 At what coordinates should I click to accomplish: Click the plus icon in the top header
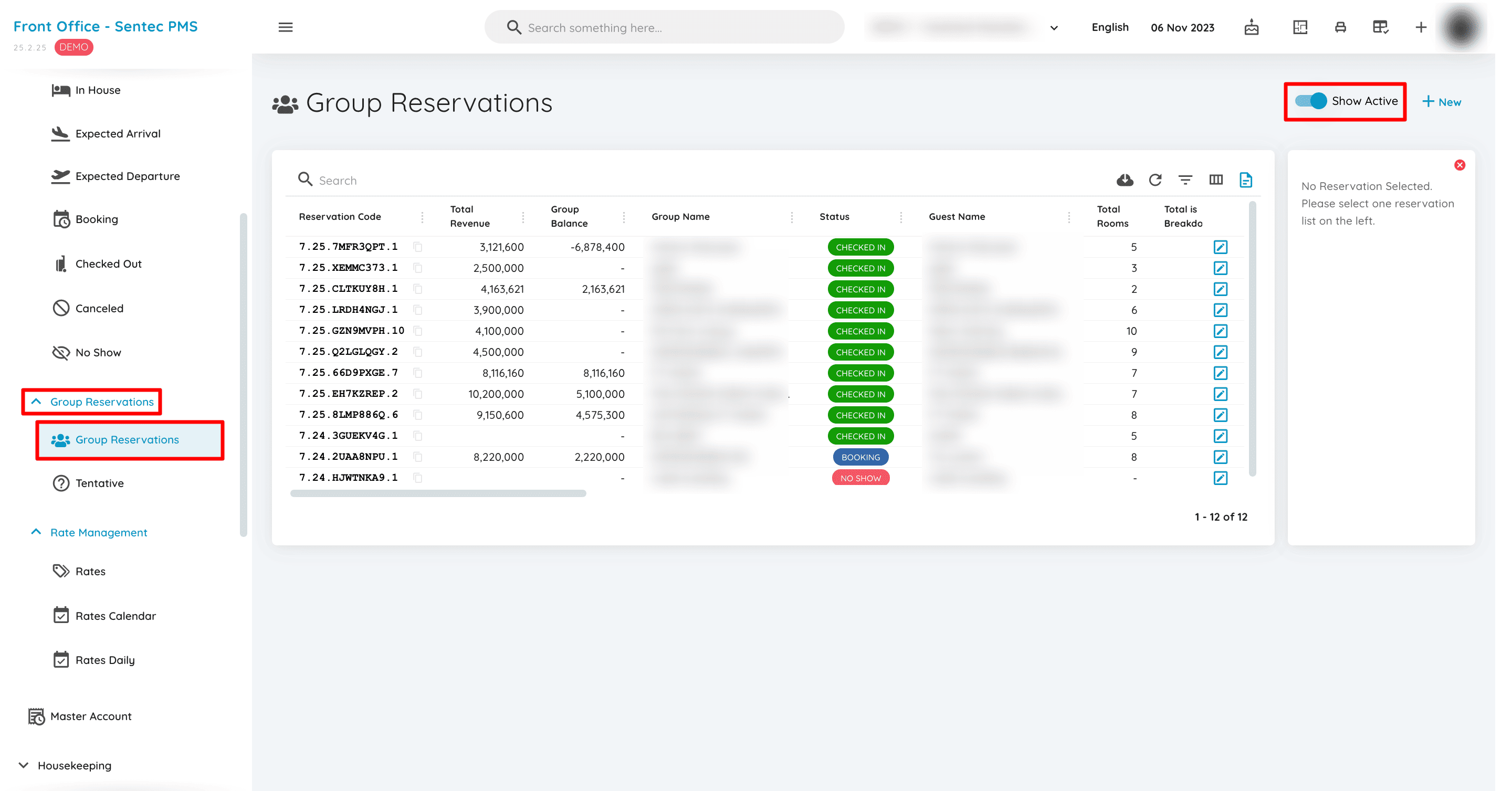[x=1421, y=27]
